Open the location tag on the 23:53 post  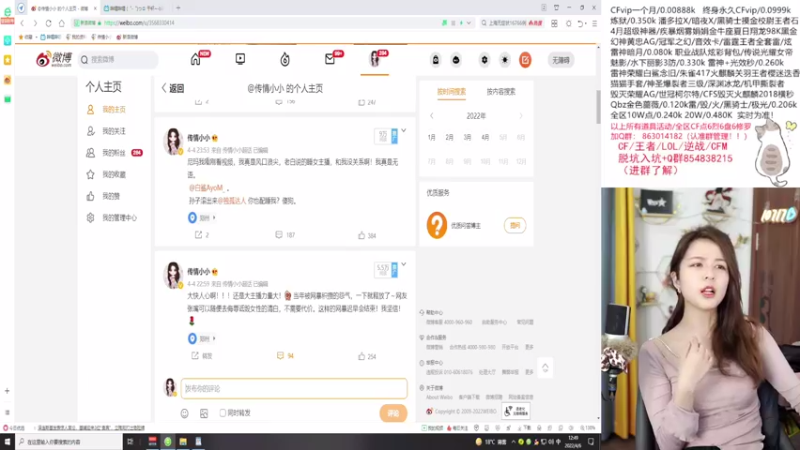coord(202,218)
